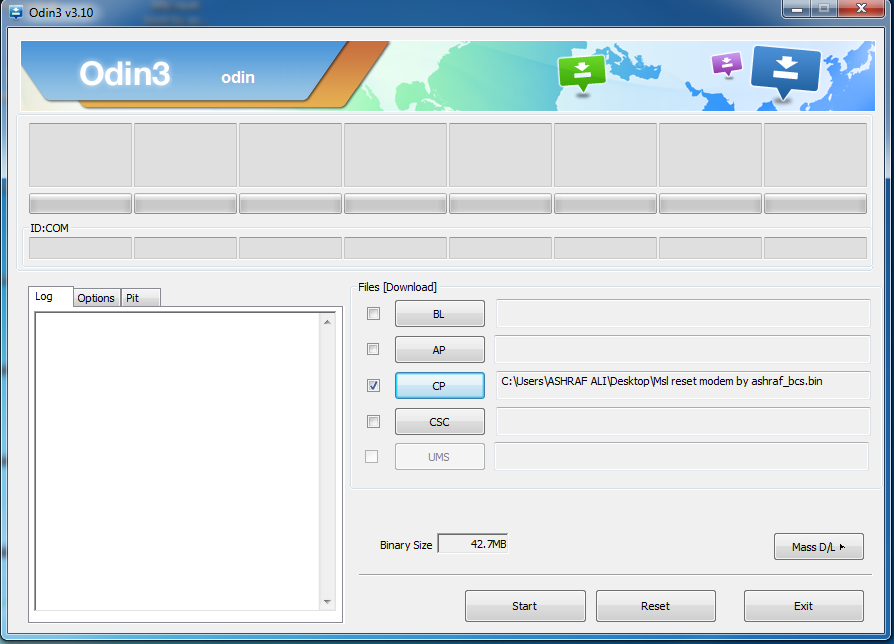894x644 pixels.
Task: Switch to the Log tab
Action: (50, 296)
